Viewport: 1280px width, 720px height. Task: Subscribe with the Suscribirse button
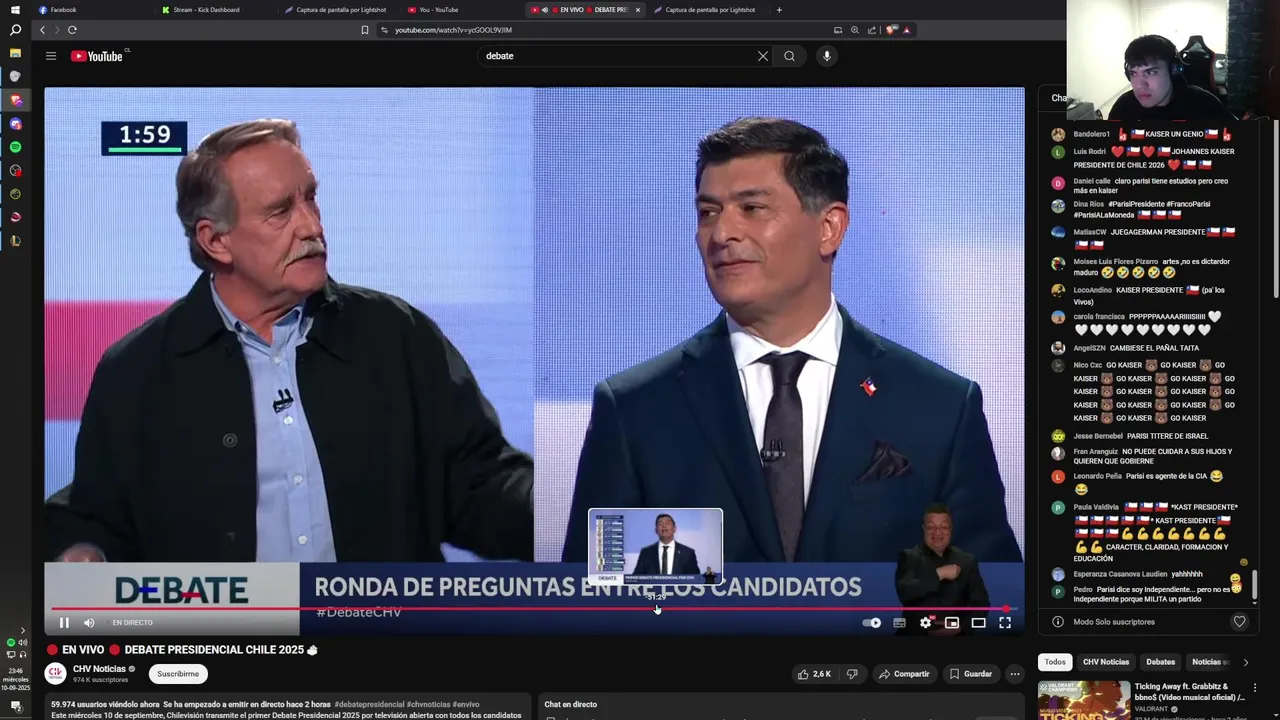coord(178,674)
